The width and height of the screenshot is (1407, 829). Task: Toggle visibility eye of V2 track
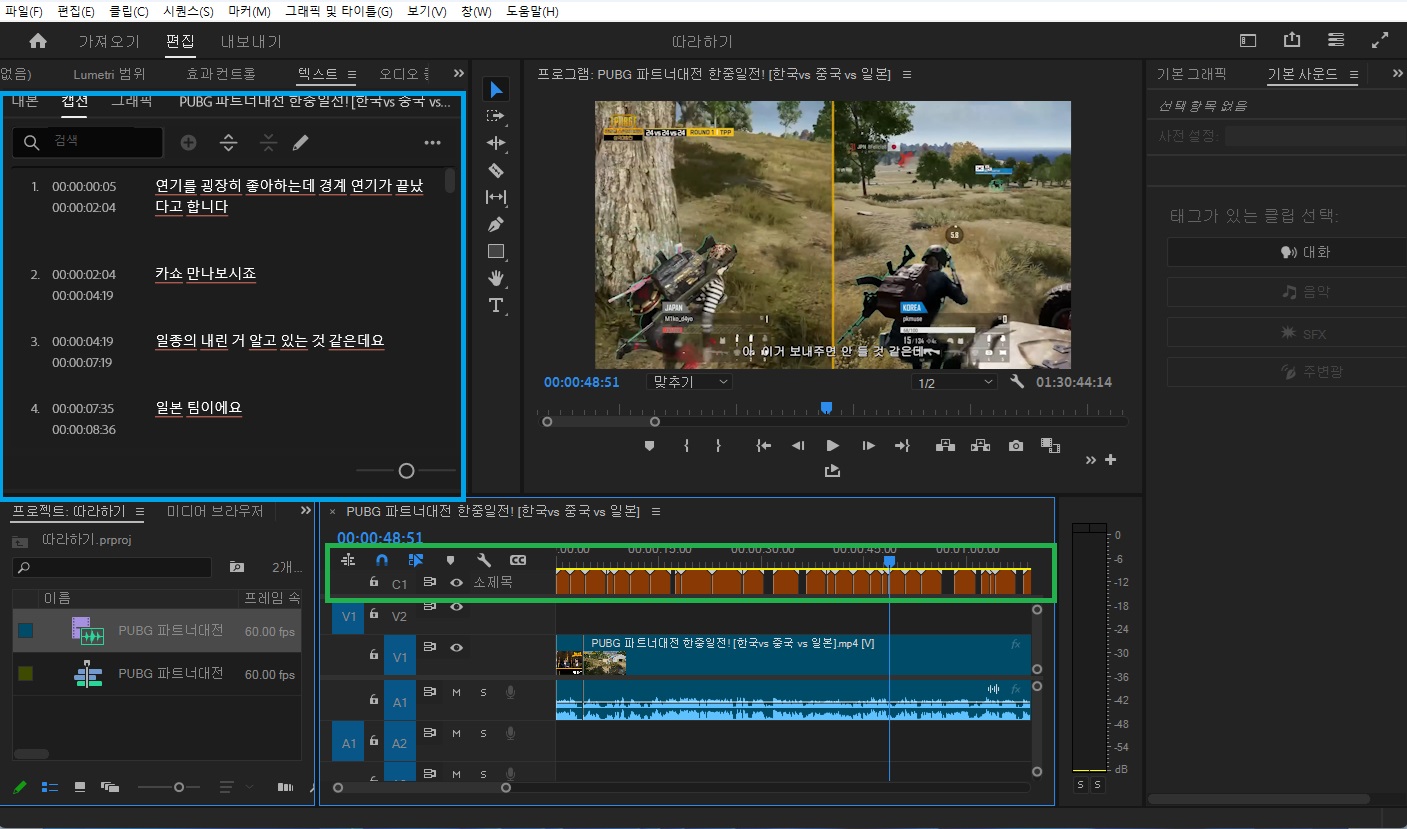(x=456, y=606)
